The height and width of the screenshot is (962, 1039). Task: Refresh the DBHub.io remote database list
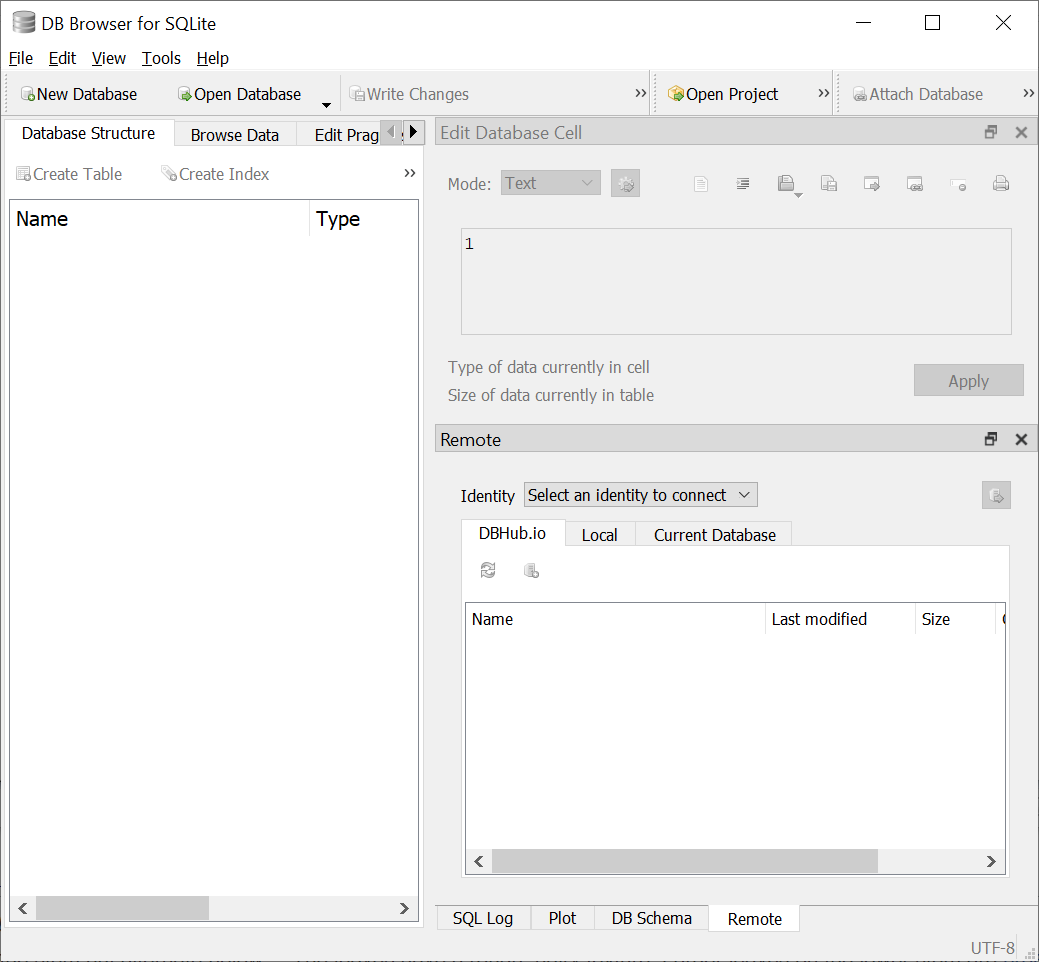pos(488,570)
